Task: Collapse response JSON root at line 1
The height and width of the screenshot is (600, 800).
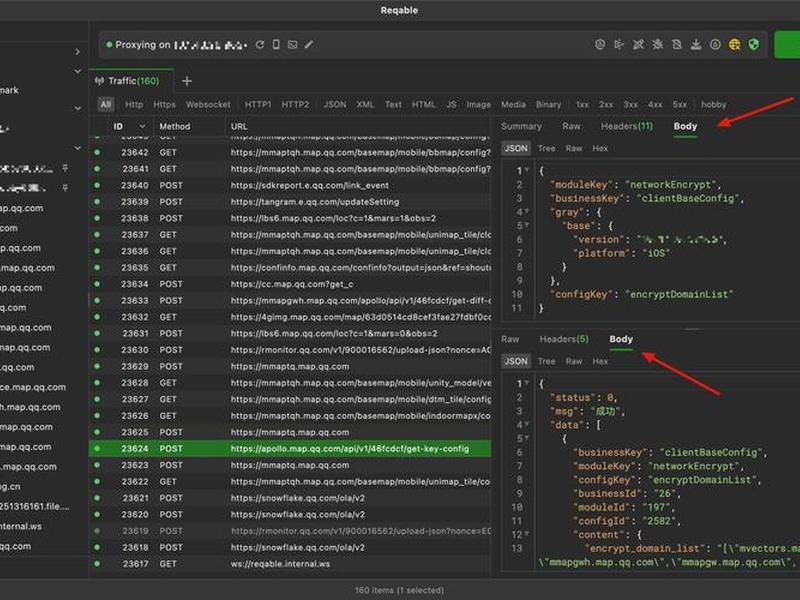Action: point(527,383)
